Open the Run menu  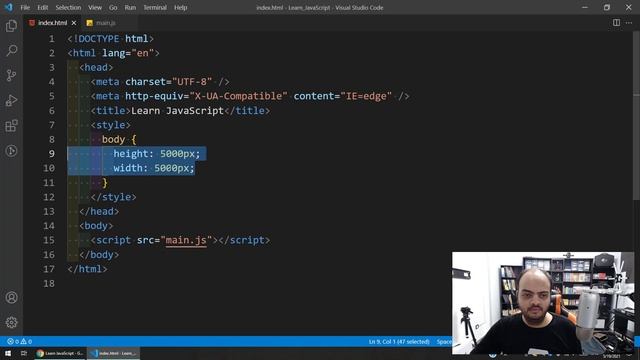click(x=130, y=7)
